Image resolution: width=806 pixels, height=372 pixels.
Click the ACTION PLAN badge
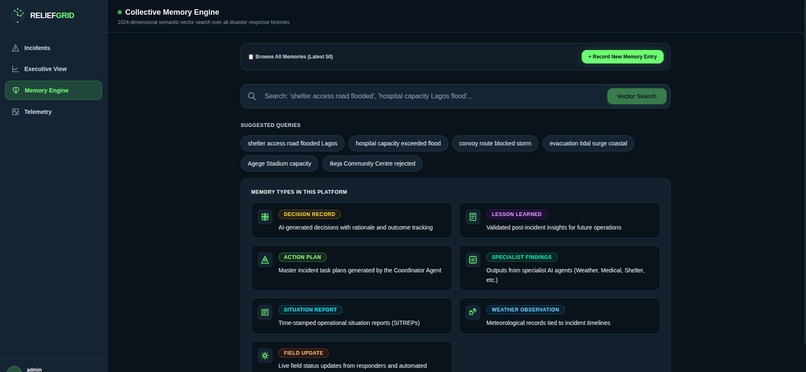(x=302, y=257)
